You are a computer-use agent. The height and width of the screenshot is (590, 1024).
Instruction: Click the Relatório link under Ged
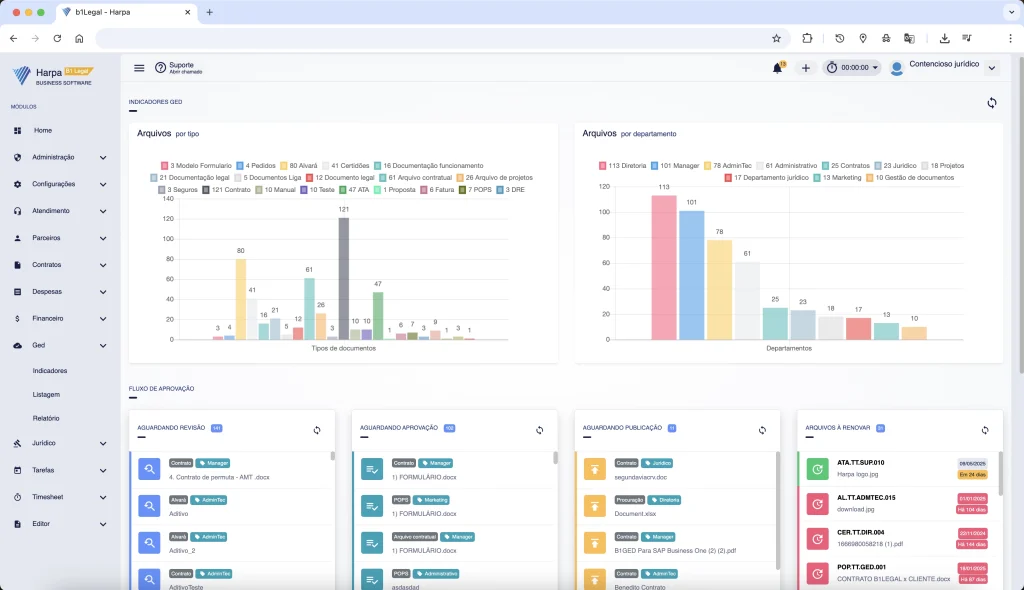pos(46,418)
